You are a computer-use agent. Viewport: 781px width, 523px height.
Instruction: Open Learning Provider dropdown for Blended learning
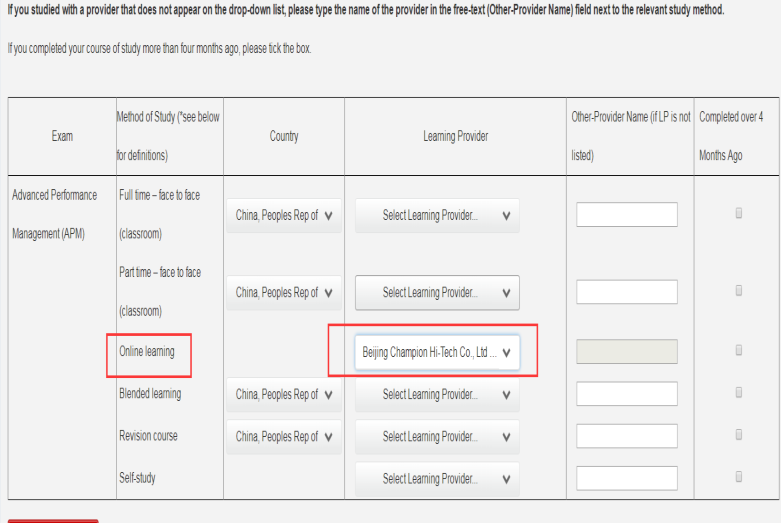437,395
